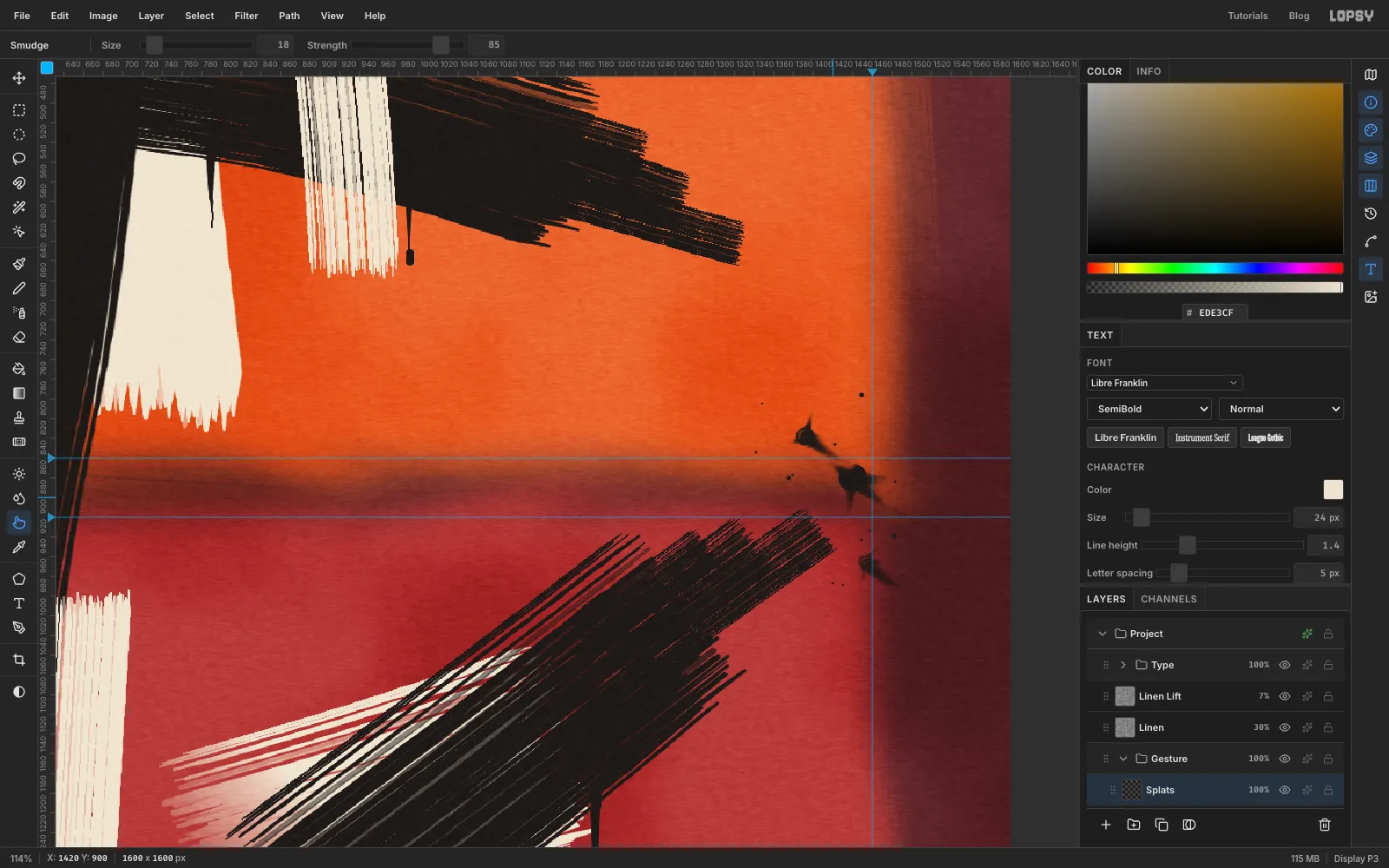Image resolution: width=1389 pixels, height=868 pixels.
Task: Open the SemiBold weight dropdown
Action: [x=1149, y=409]
